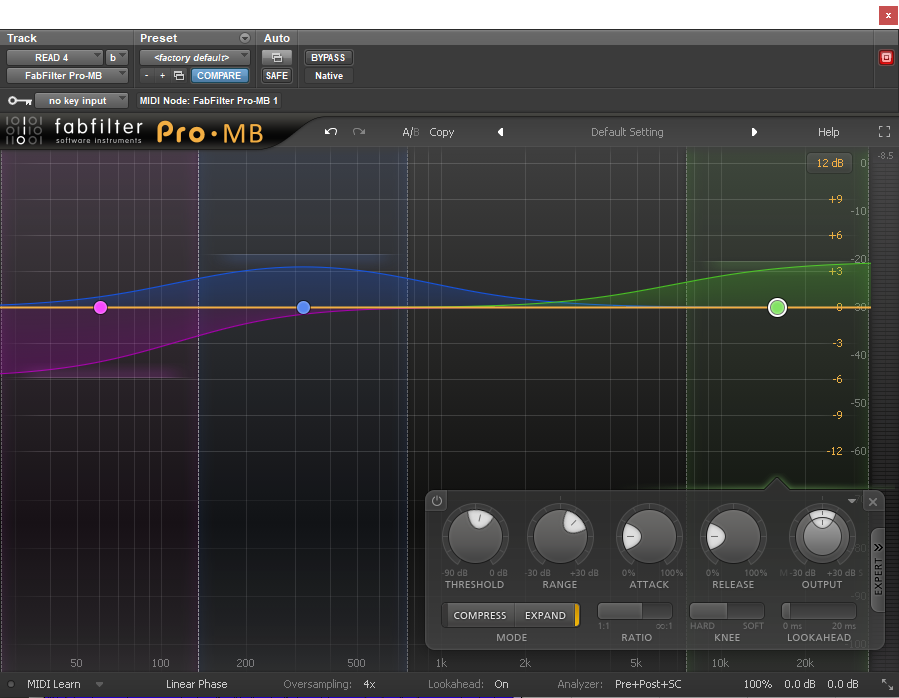
Task: Open the insert position b selector
Action: coord(116,57)
